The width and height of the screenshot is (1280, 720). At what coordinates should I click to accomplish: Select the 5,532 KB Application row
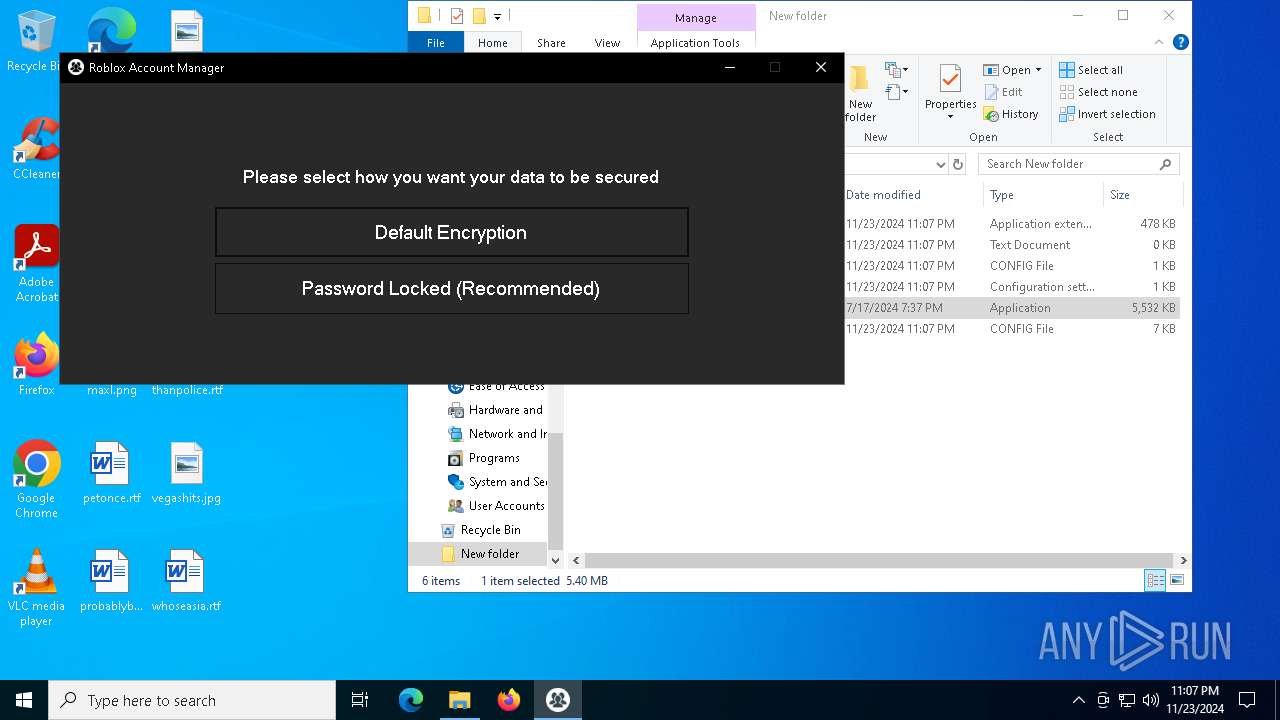point(1011,308)
